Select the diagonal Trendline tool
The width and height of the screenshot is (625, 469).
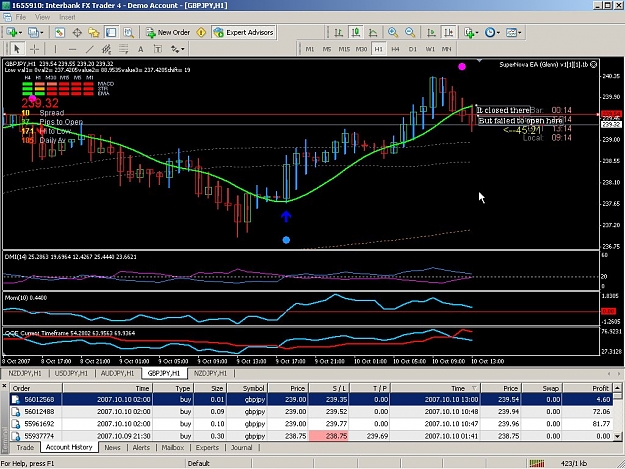click(89, 49)
